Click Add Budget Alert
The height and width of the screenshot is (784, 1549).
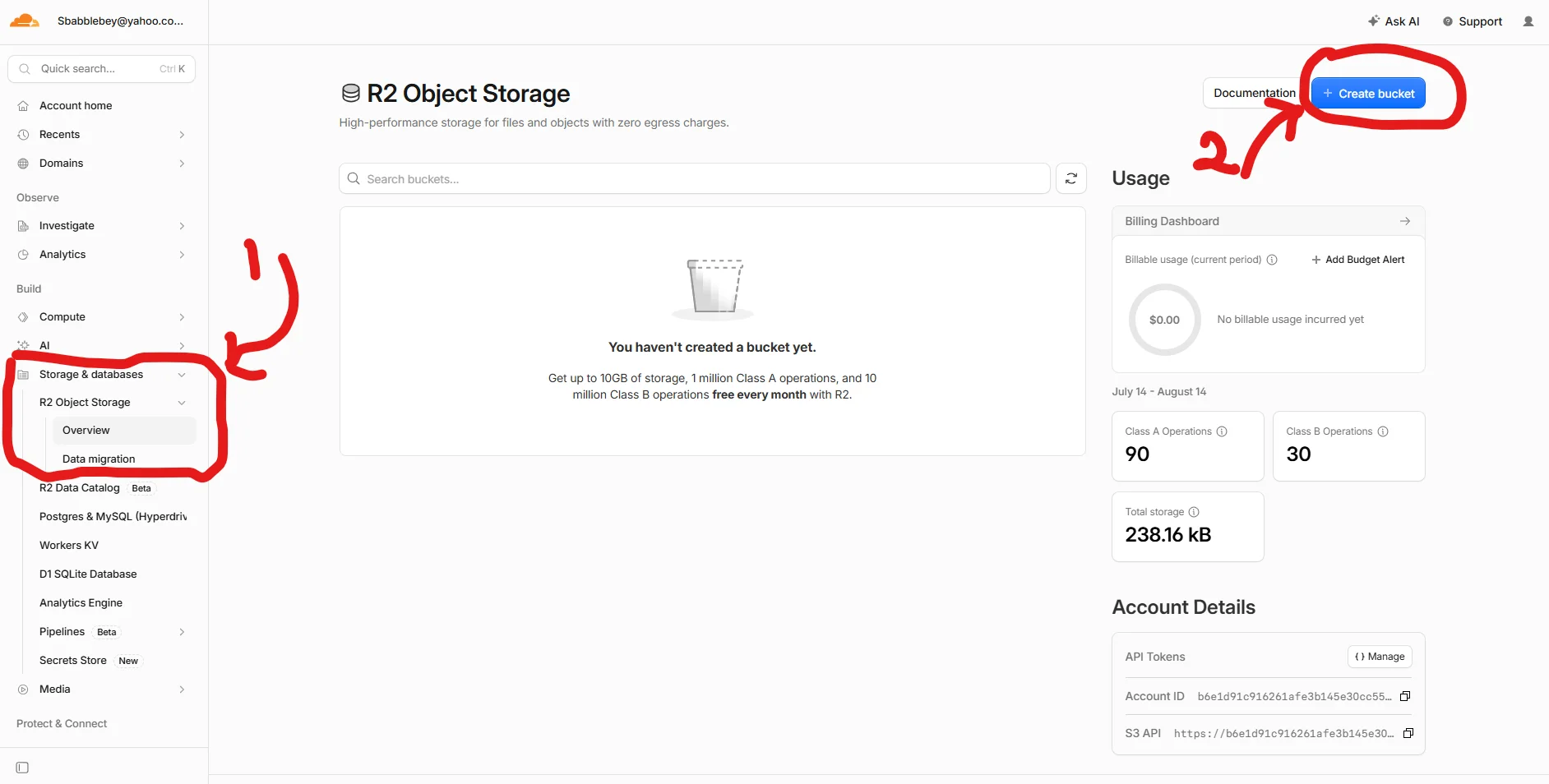1358,260
